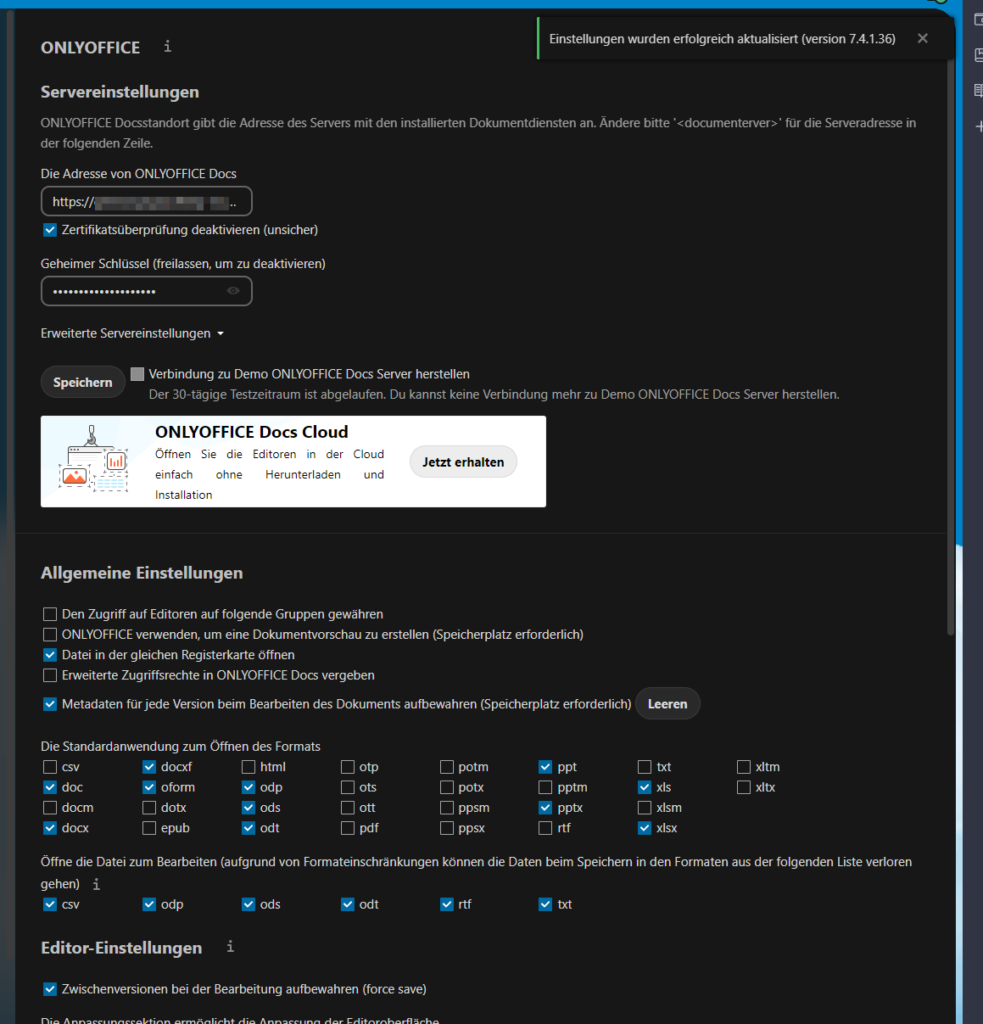Check the csv default format checkbox
Viewport: 983px width, 1024px height.
pyautogui.click(x=50, y=767)
